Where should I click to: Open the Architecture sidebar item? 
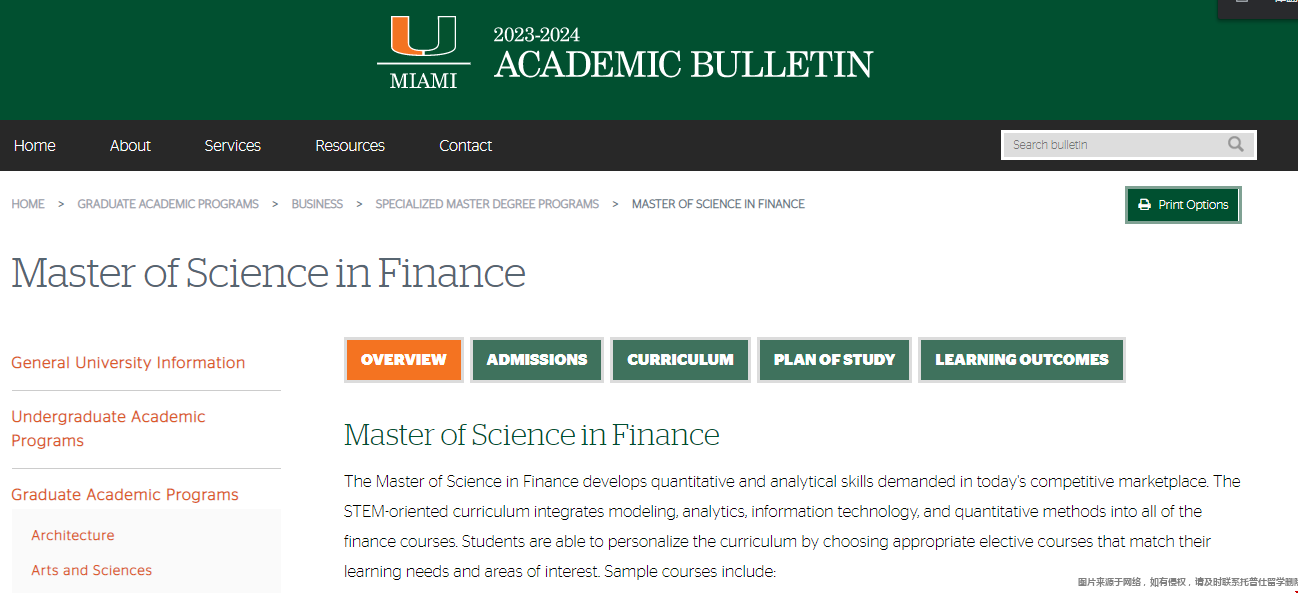pos(73,536)
